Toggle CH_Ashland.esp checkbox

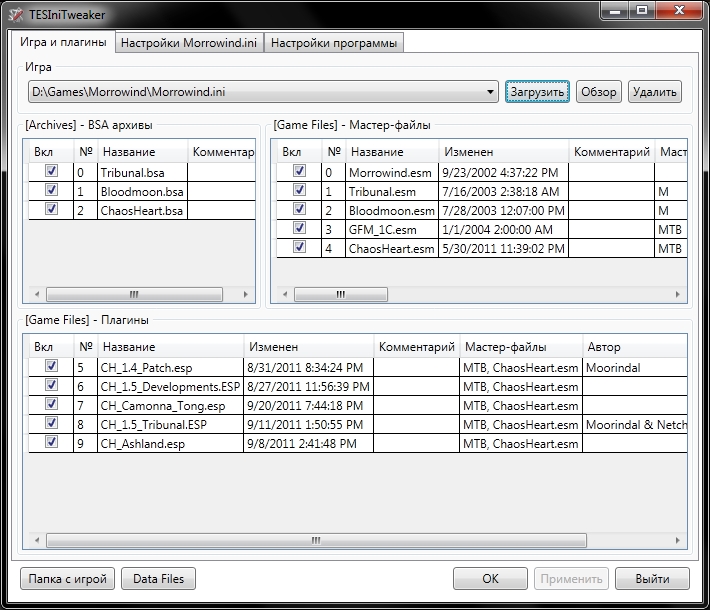click(x=52, y=442)
